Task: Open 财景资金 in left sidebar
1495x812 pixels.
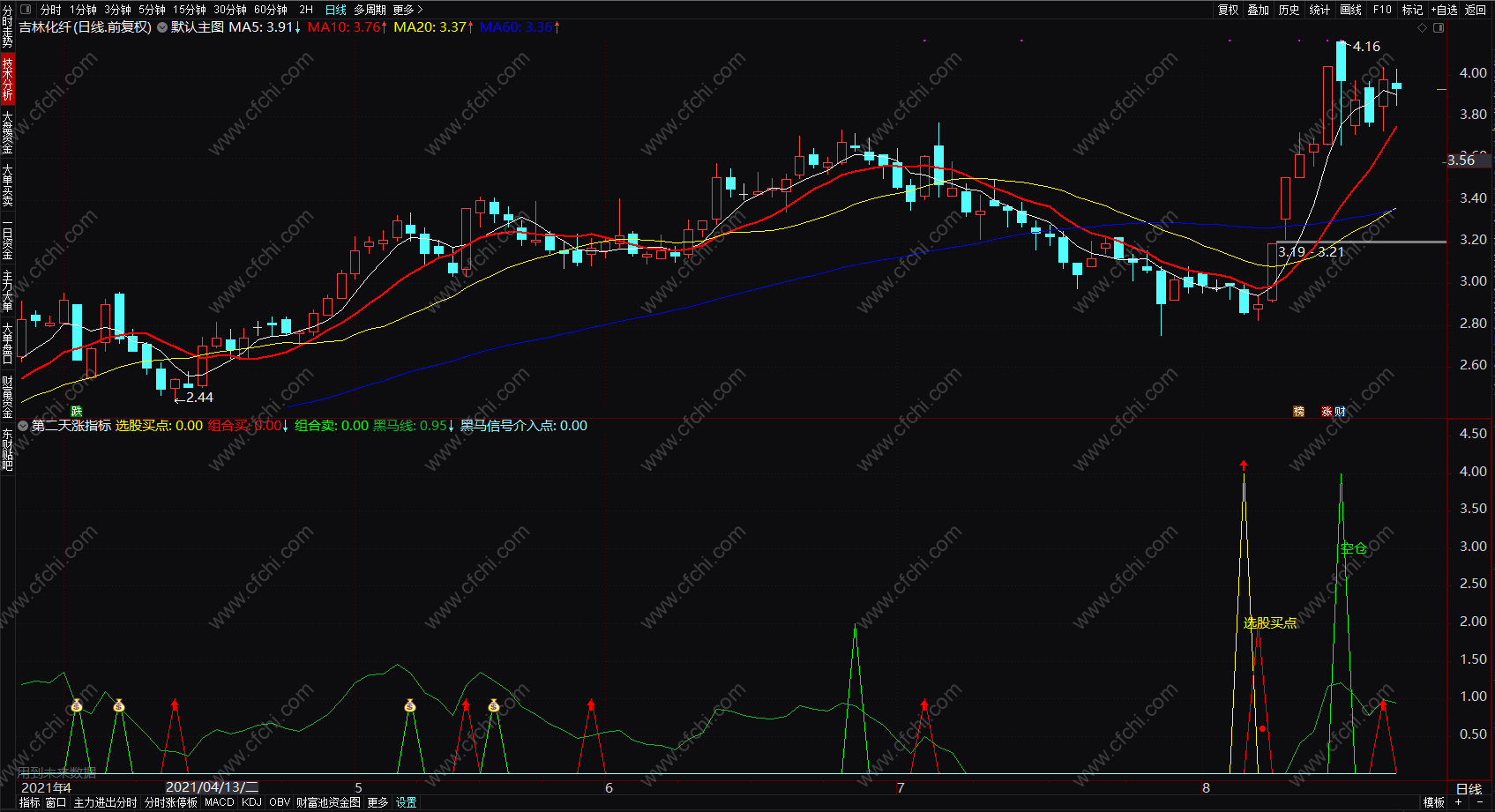Action: point(7,397)
